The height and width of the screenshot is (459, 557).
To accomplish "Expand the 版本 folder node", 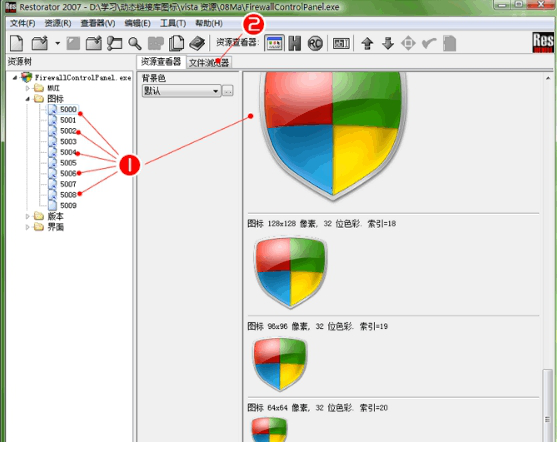I will click(27, 216).
